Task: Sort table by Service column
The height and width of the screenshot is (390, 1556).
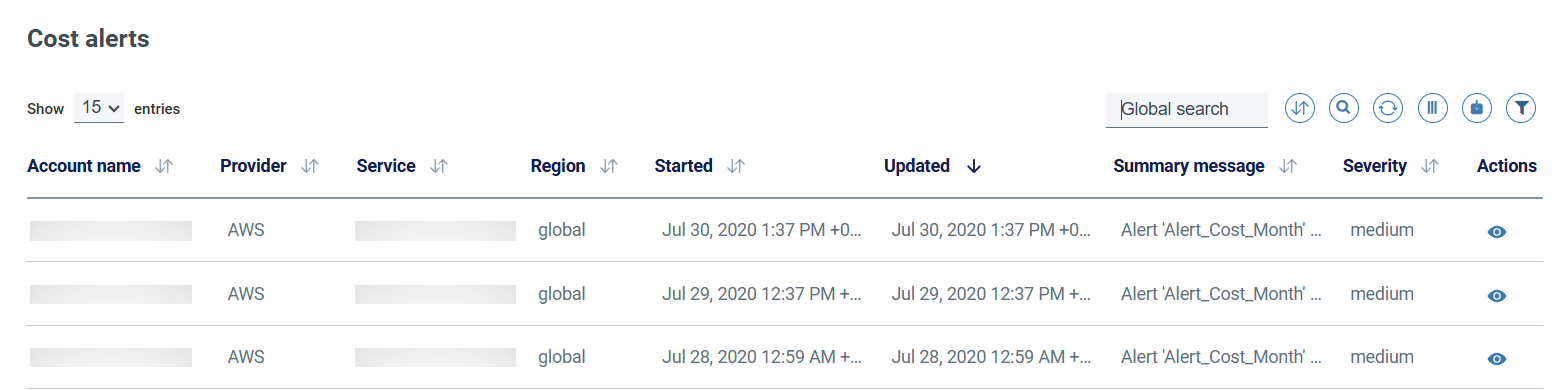Action: [438, 167]
